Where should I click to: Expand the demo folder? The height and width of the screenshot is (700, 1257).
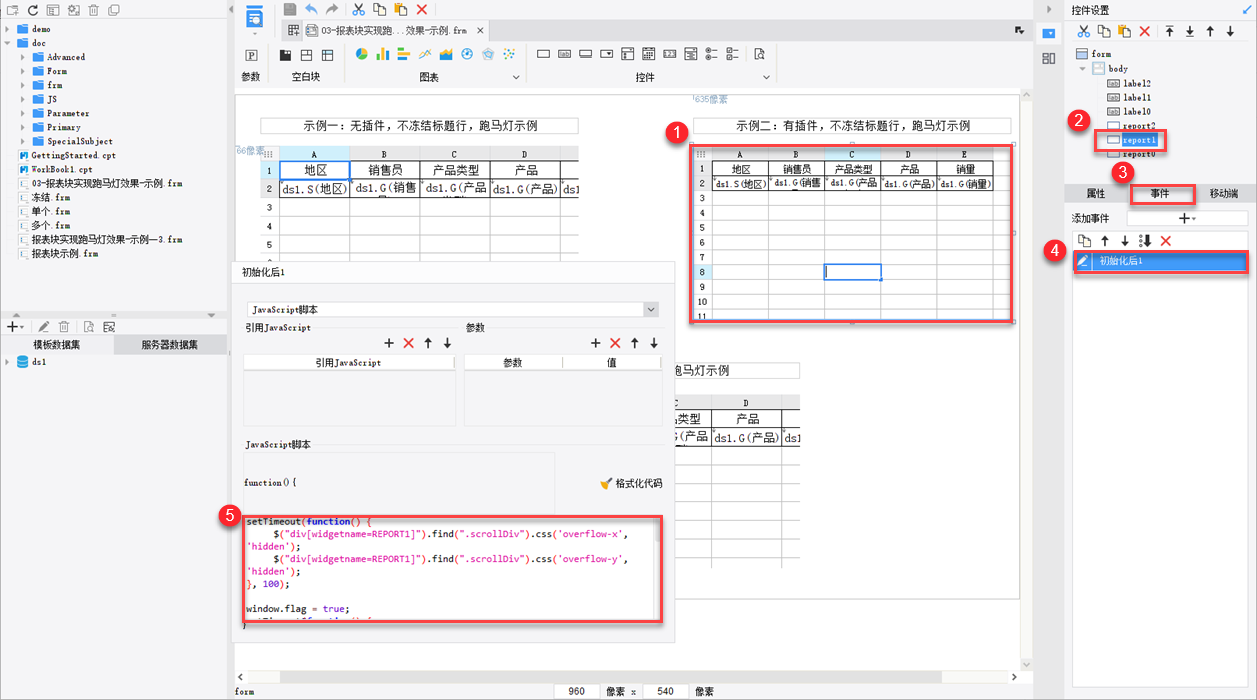click(8, 29)
